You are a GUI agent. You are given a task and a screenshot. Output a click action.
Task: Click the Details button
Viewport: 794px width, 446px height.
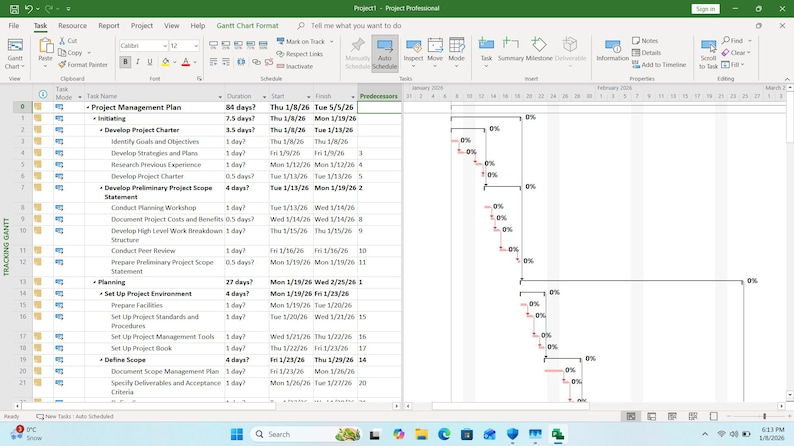[647, 53]
